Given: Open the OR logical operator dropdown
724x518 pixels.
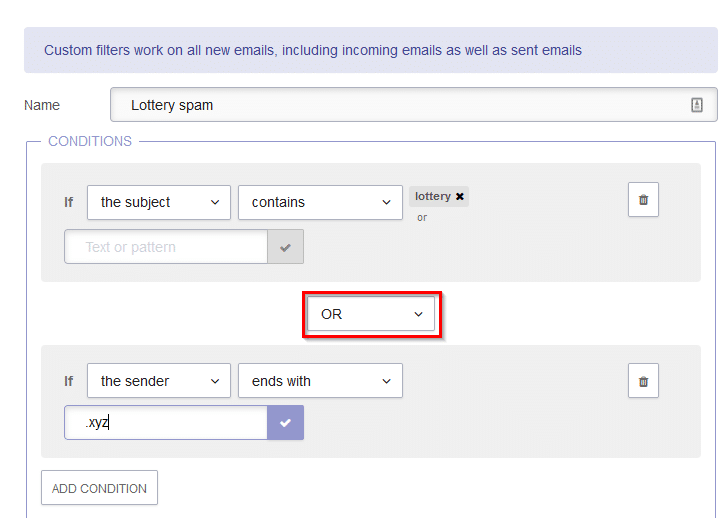Looking at the screenshot, I should pos(371,314).
